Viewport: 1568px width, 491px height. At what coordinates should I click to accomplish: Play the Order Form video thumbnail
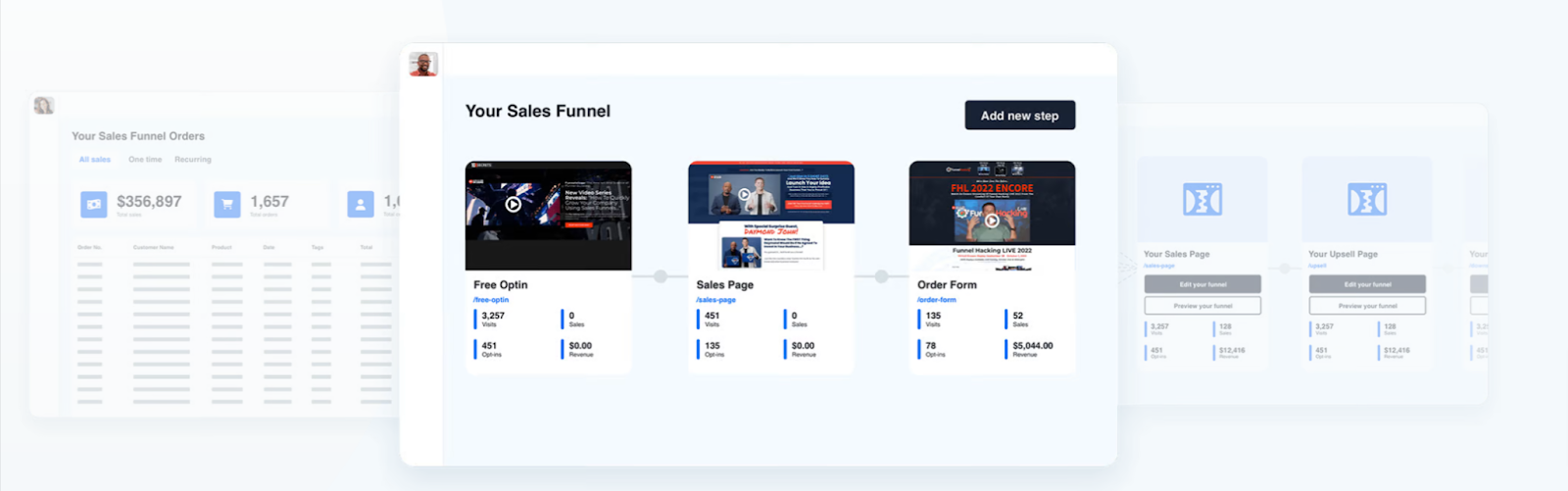pyautogui.click(x=992, y=221)
